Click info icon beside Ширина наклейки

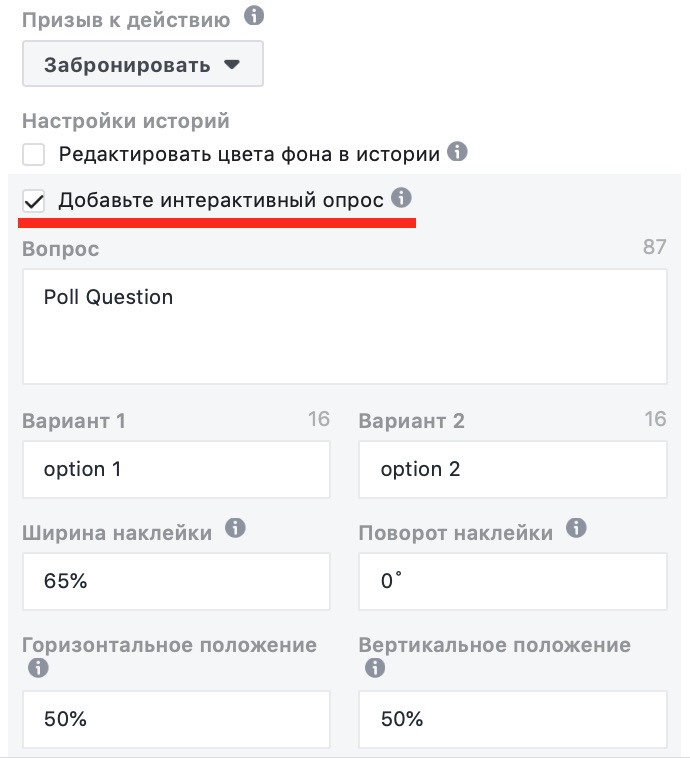[x=235, y=528]
